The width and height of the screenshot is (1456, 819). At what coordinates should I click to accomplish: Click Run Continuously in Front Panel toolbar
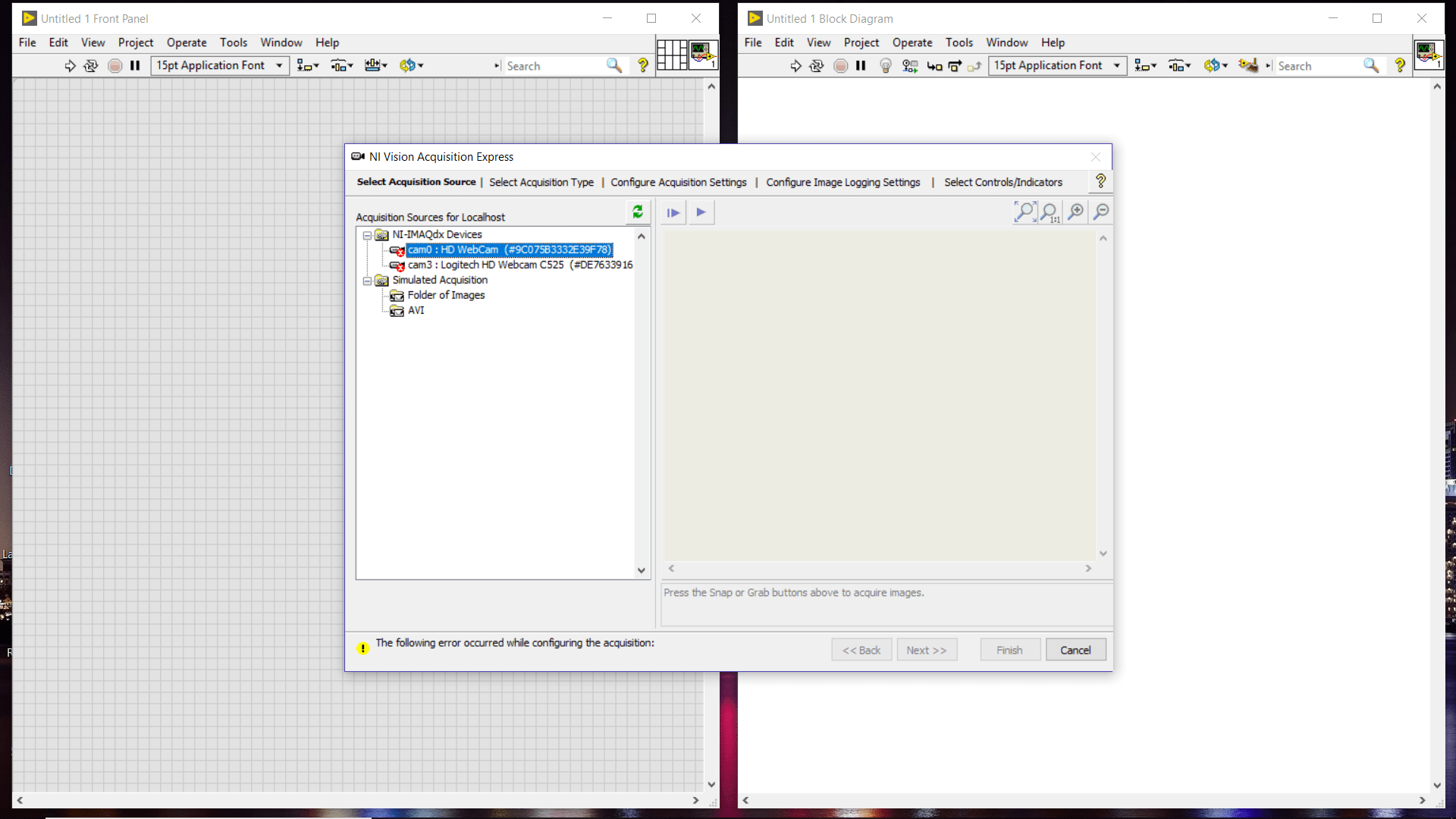tap(91, 66)
